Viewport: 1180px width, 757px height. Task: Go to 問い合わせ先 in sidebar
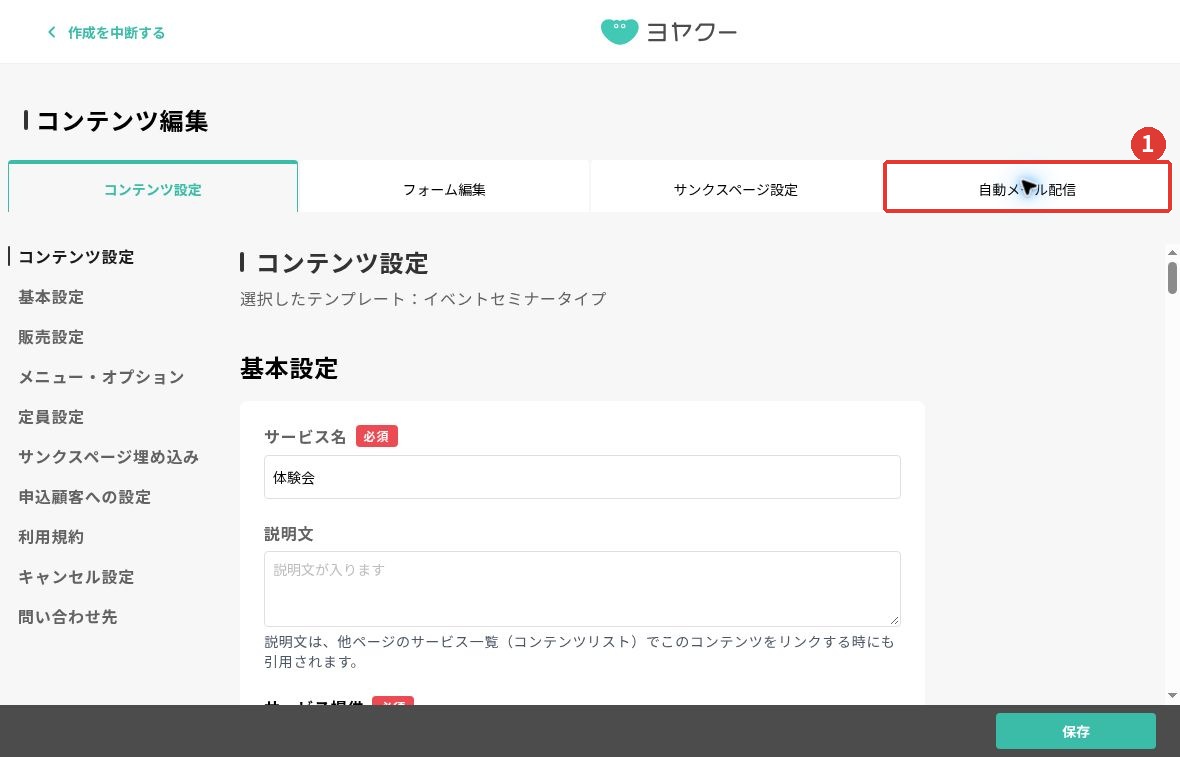click(x=68, y=616)
